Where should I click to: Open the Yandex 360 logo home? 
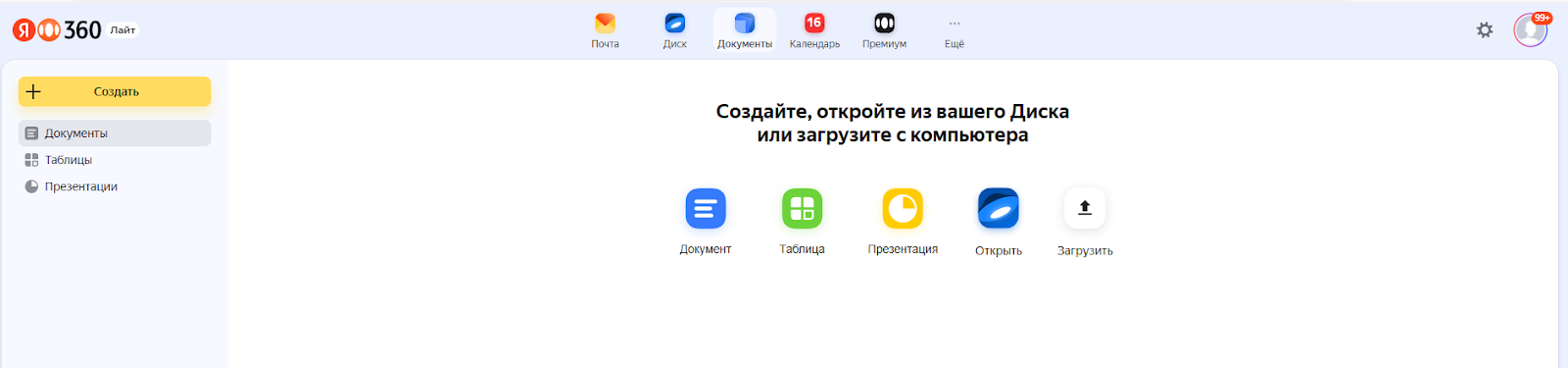coord(57,30)
